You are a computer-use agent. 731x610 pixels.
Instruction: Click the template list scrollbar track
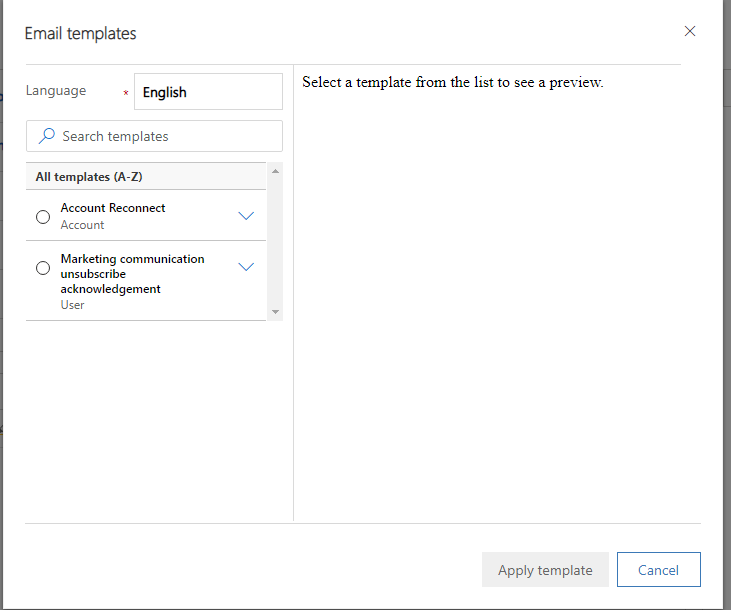point(276,242)
